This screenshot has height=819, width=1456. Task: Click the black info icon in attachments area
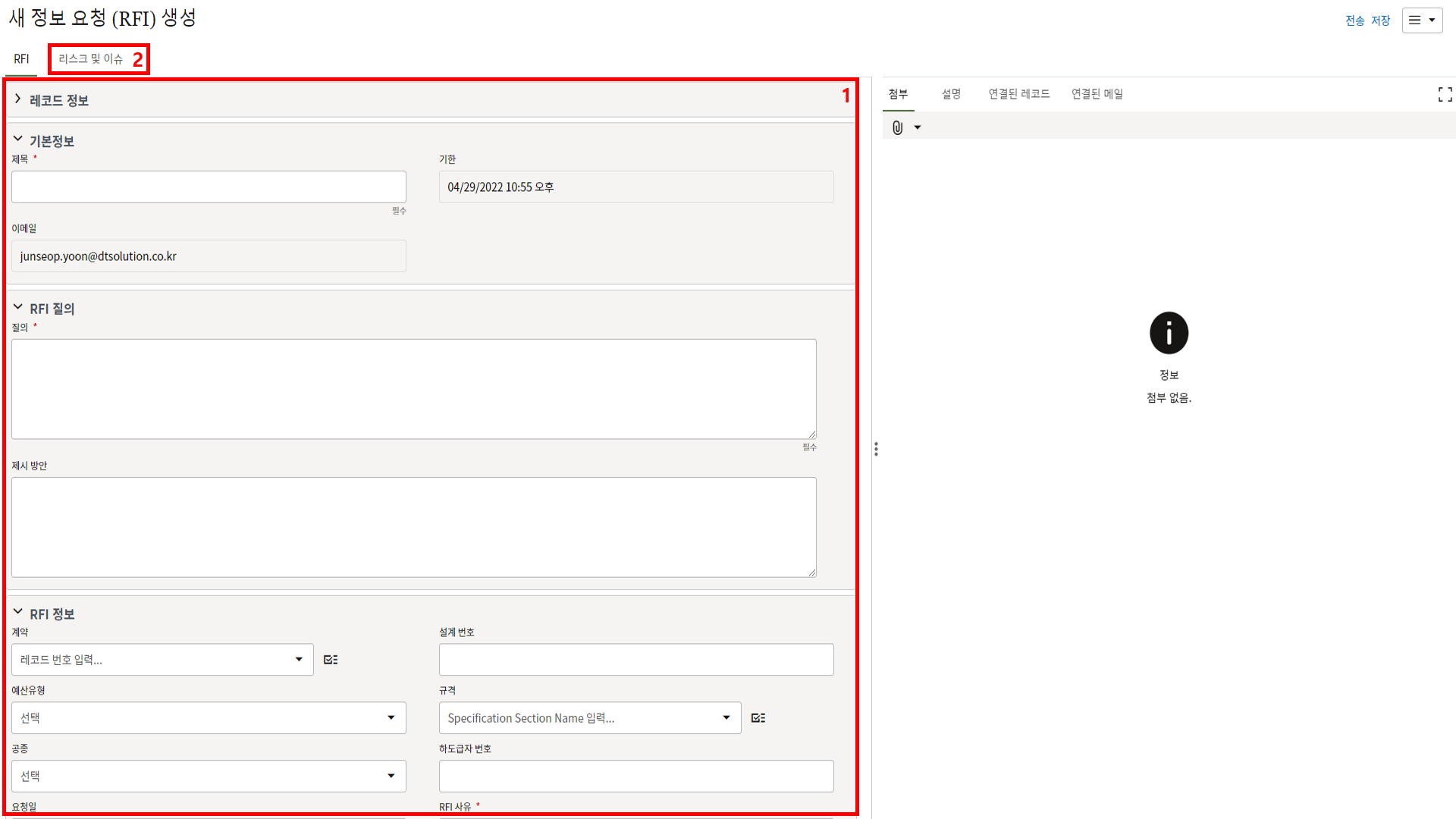tap(1169, 333)
